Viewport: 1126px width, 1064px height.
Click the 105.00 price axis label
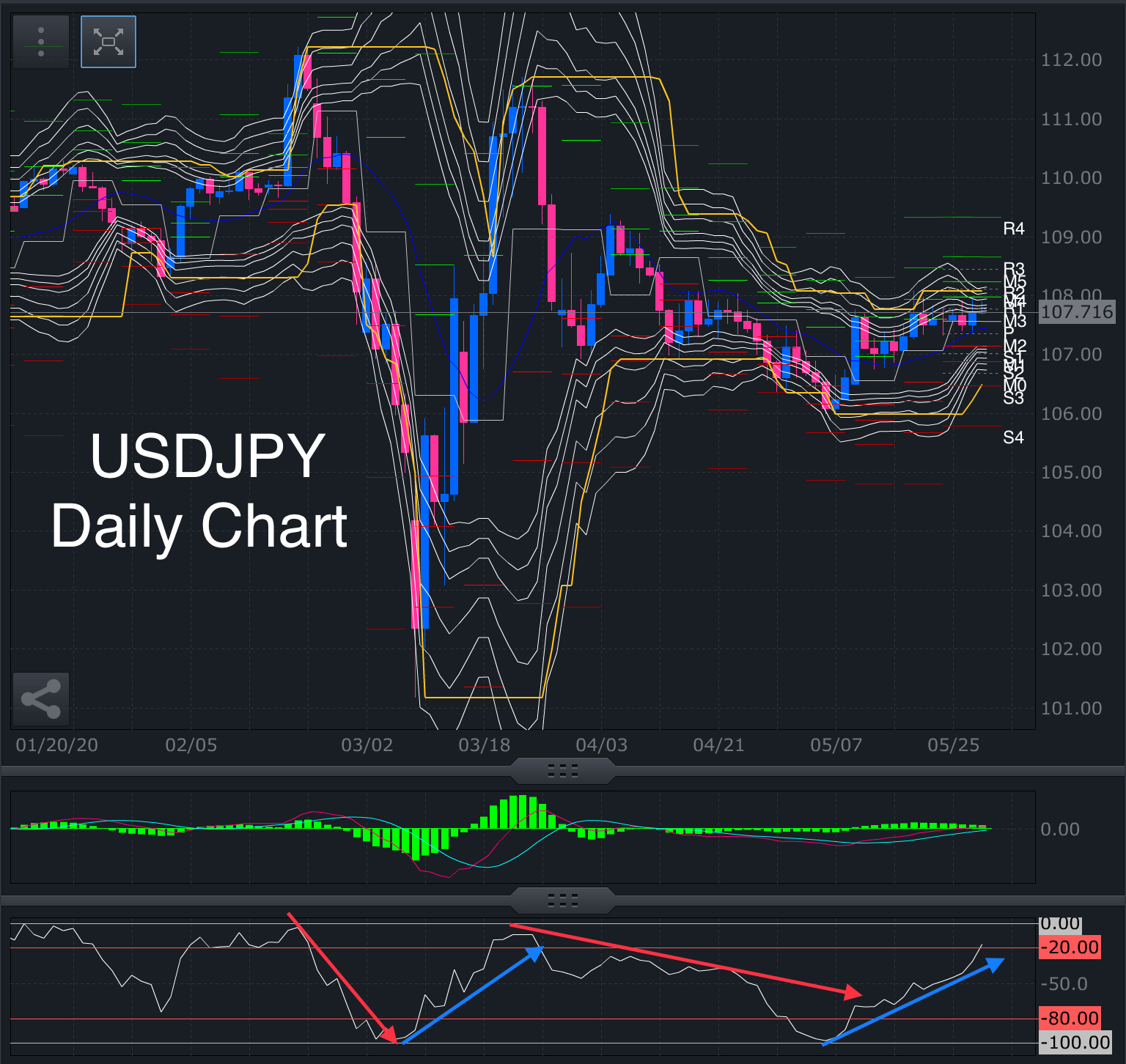(x=1071, y=473)
